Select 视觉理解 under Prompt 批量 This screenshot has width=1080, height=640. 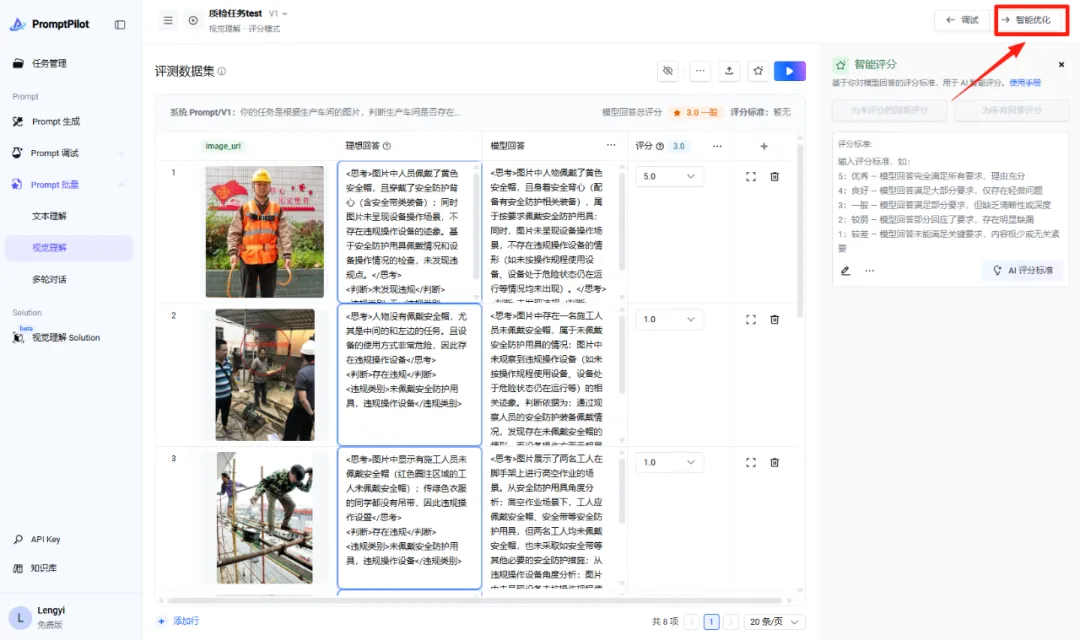68,248
